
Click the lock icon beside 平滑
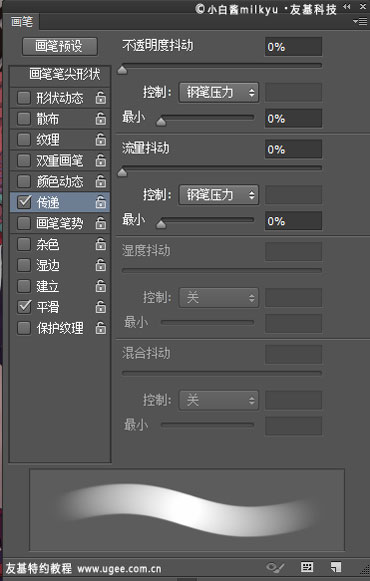(101, 307)
